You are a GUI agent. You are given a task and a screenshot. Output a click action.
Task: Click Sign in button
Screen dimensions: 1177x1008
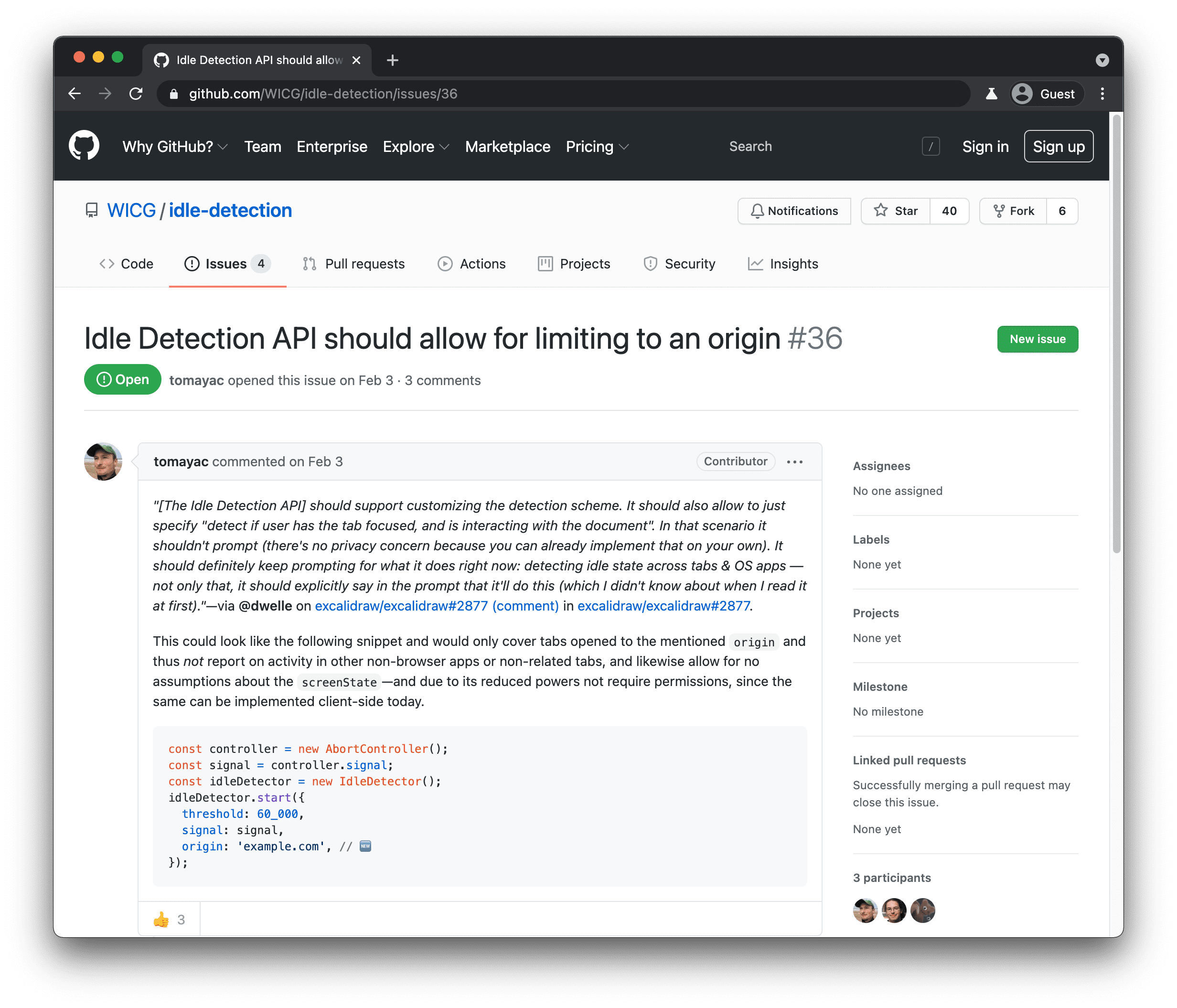982,146
